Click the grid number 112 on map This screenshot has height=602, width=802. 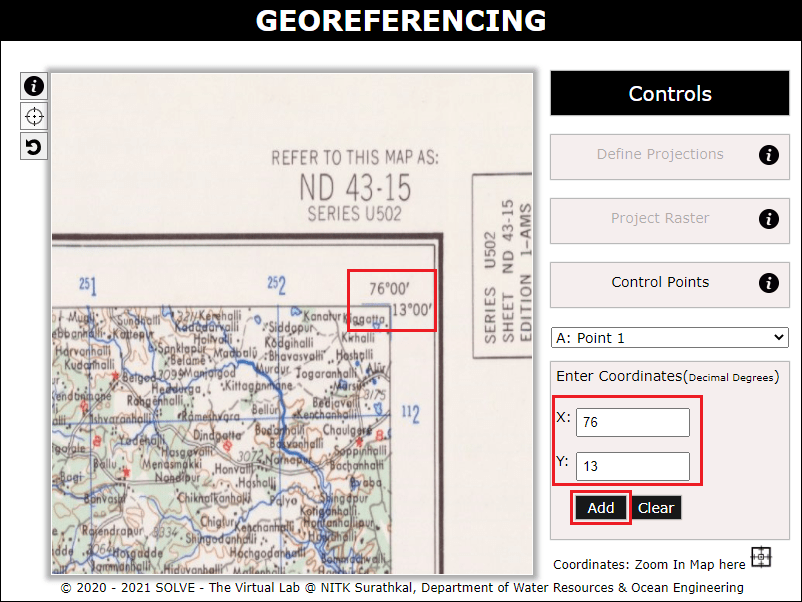(410, 413)
